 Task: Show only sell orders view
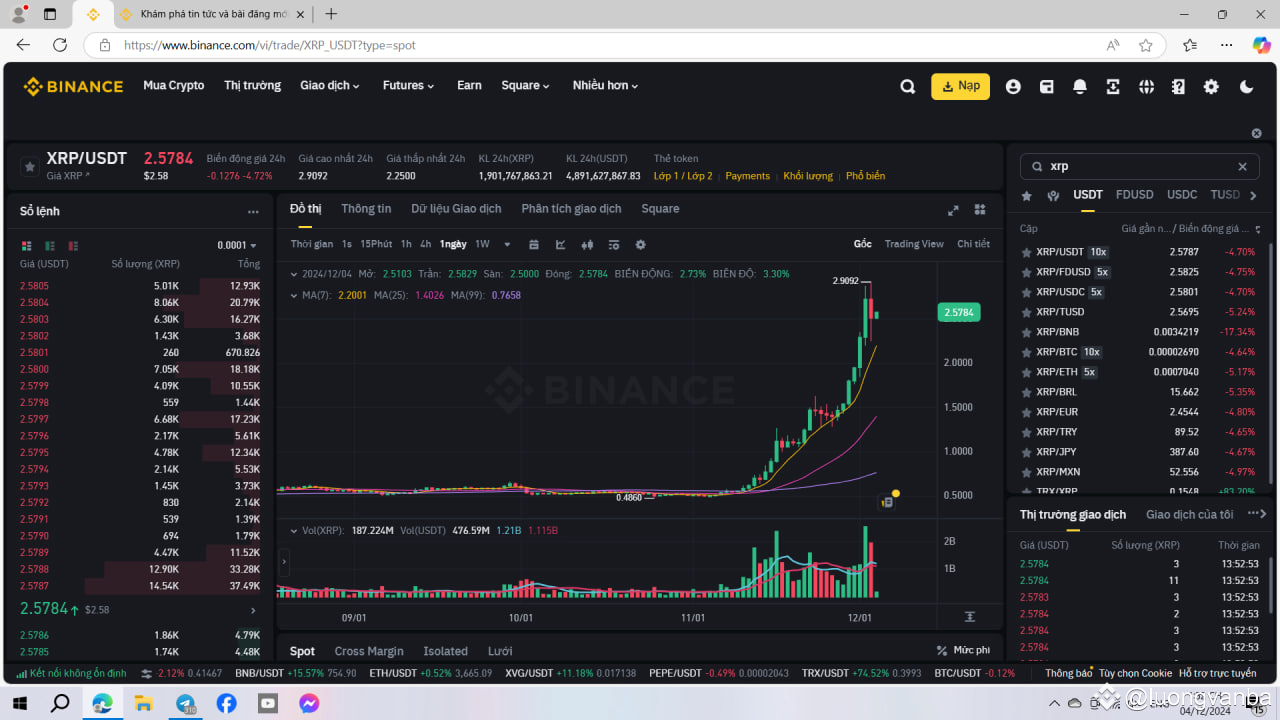[73, 245]
